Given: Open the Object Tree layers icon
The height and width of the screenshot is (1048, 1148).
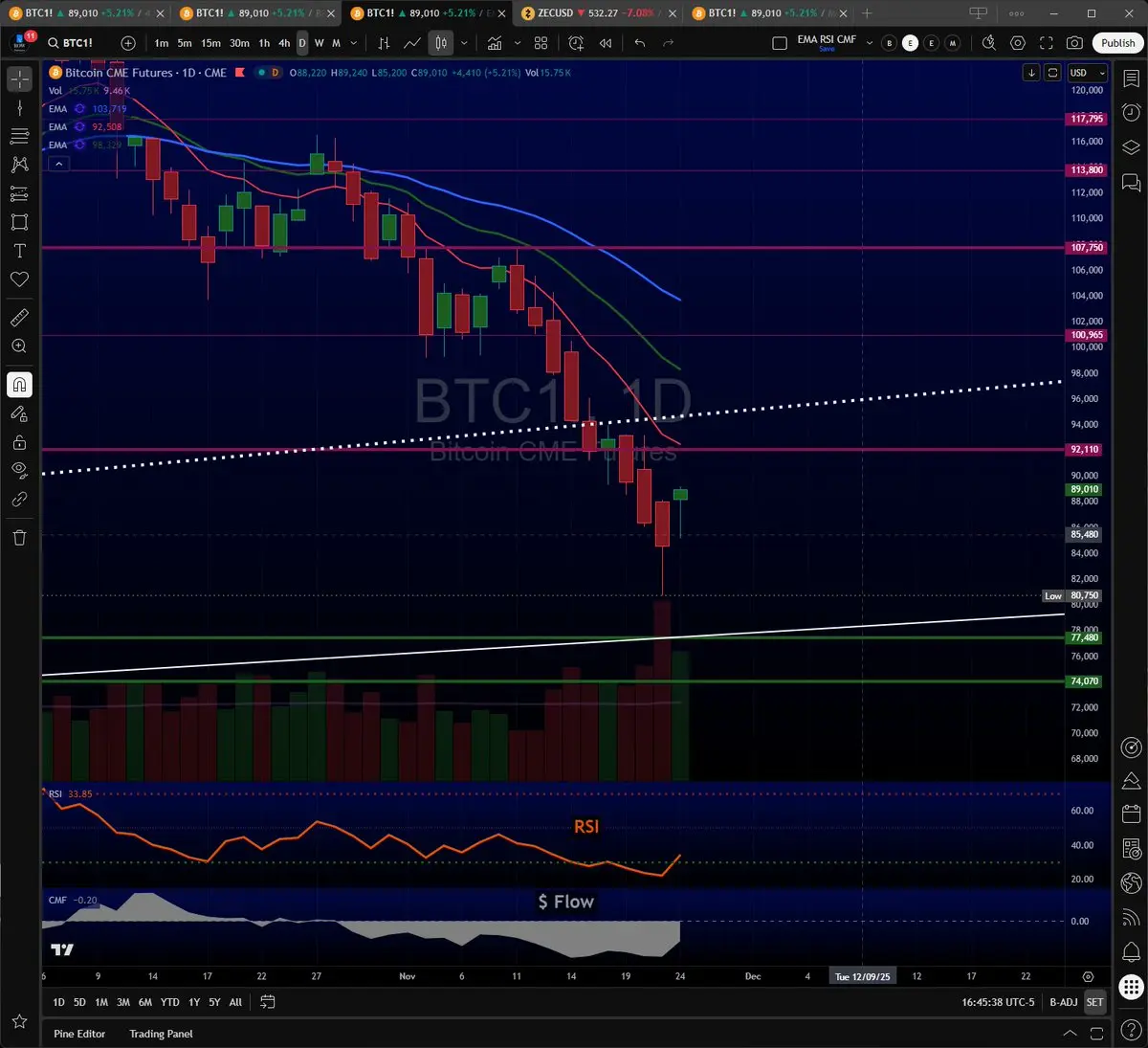Looking at the screenshot, I should tap(1131, 147).
